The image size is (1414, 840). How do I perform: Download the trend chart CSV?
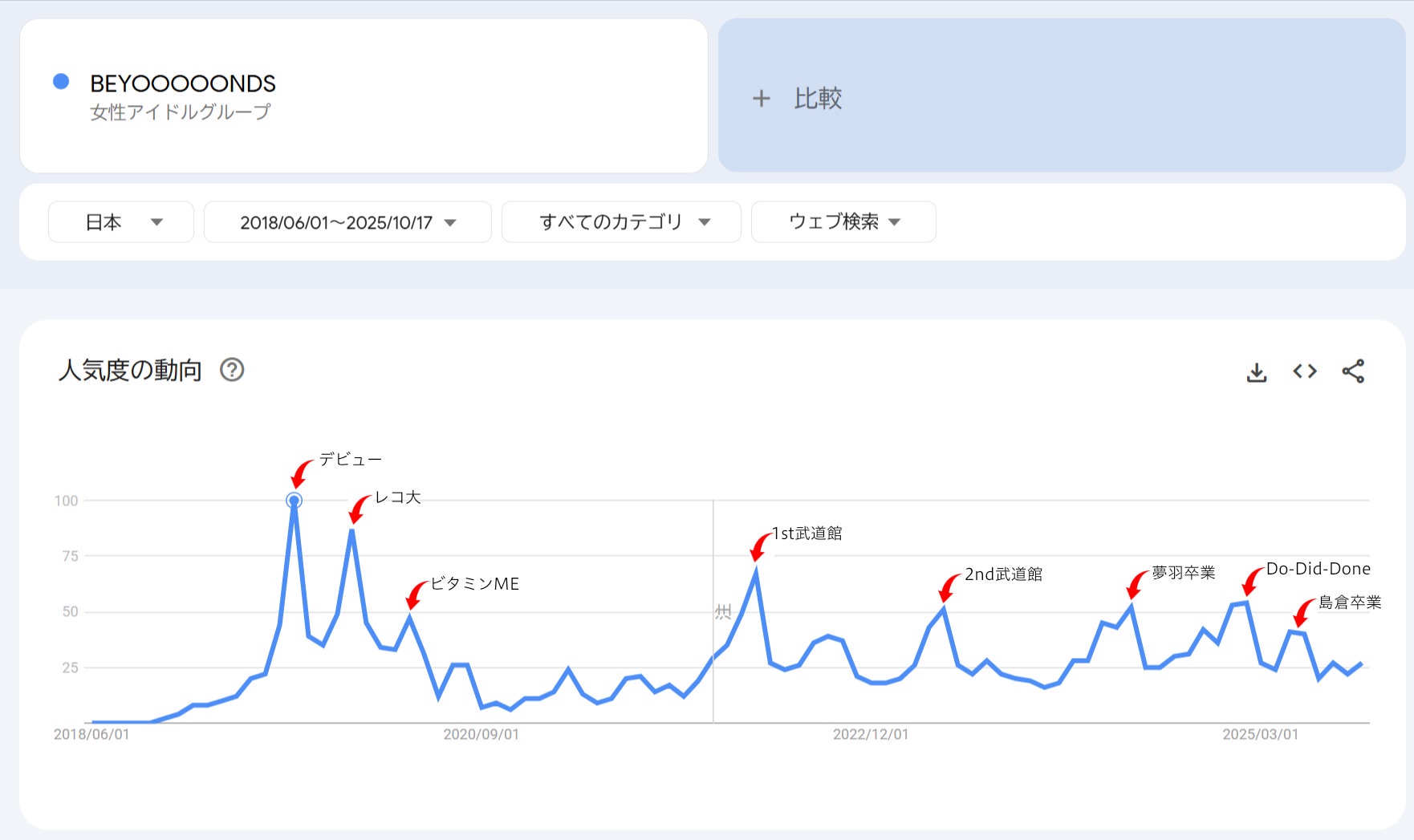pos(1257,372)
